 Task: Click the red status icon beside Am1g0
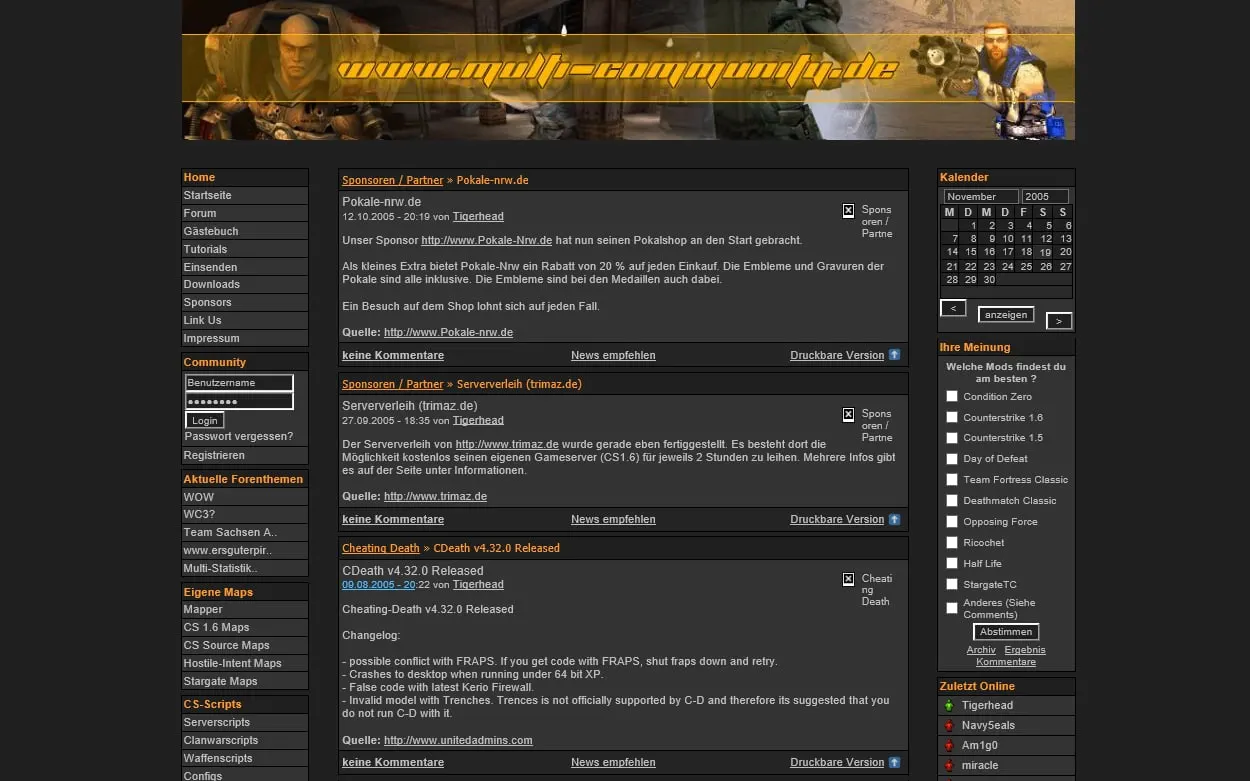click(949, 746)
